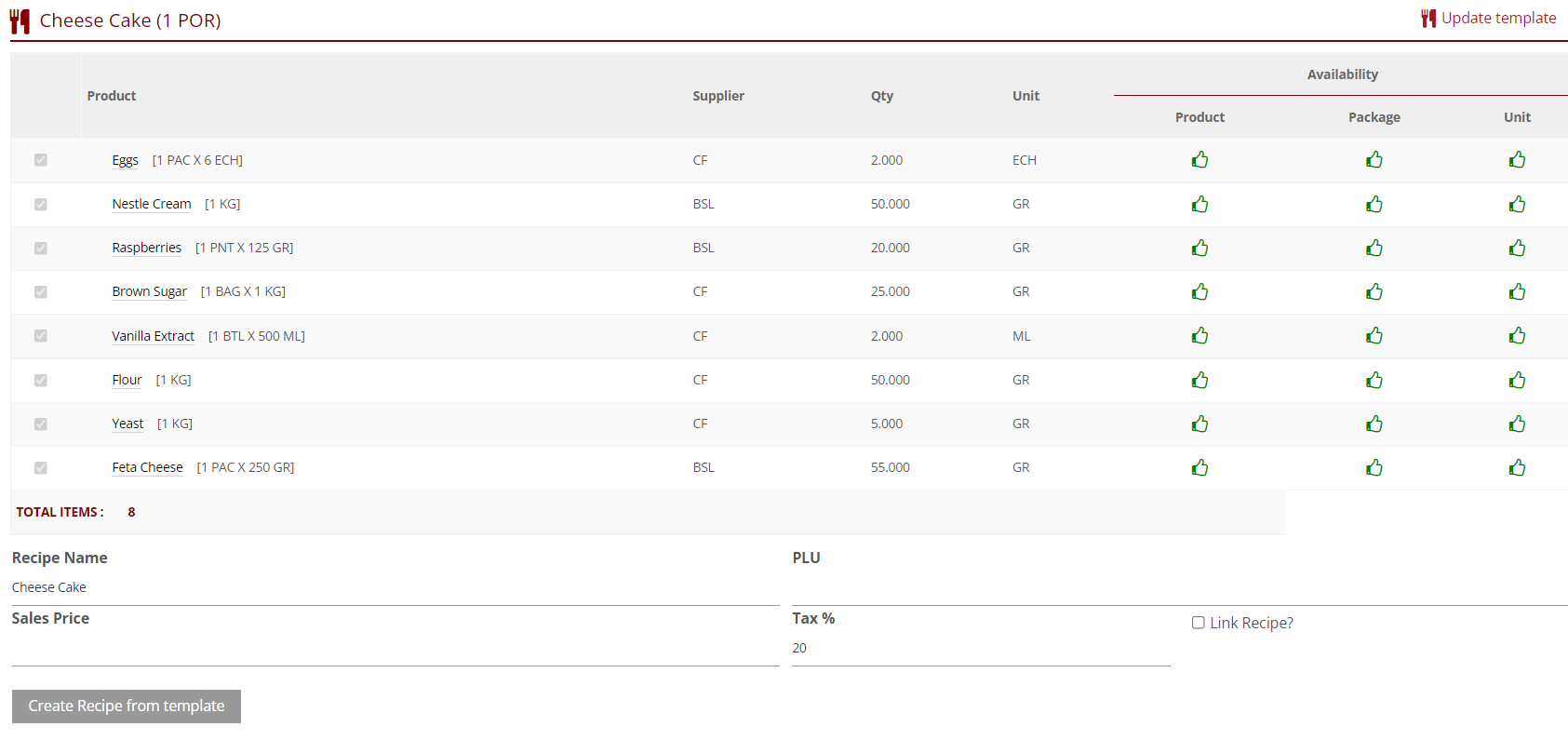Open the Vanilla Extract product link
This screenshot has width=1568, height=740.
pyautogui.click(x=154, y=336)
